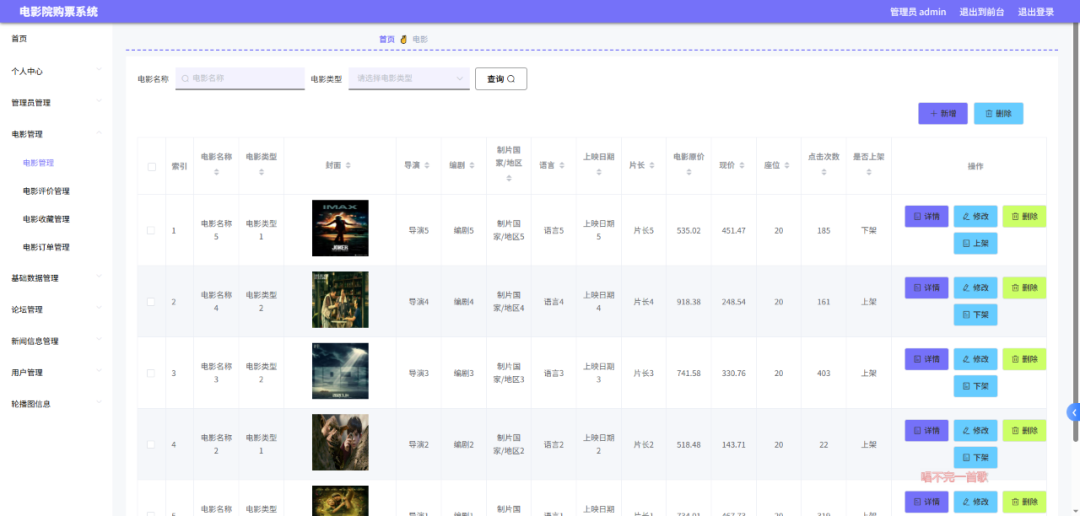Expand the 管理员管理 sidebar menu
Screen dimensions: 1080x516
(56, 103)
